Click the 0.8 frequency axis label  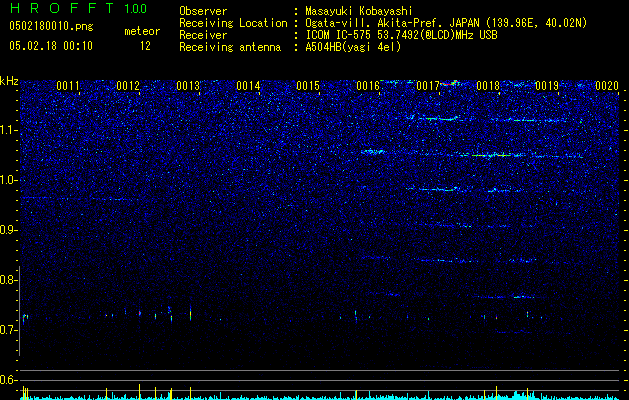[9, 280]
